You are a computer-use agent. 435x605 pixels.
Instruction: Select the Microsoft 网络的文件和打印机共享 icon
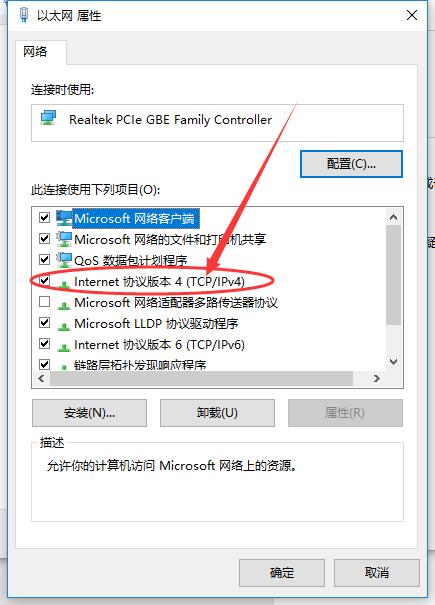pyautogui.click(x=64, y=239)
